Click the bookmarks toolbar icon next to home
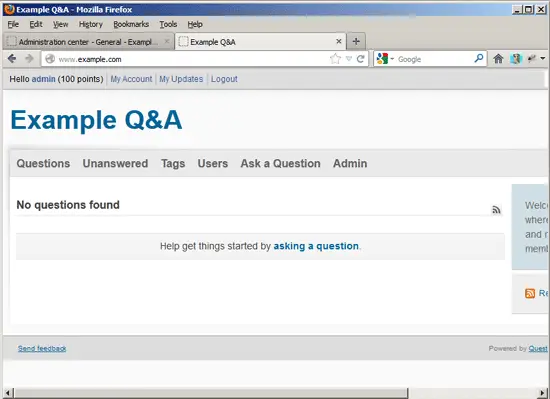 (x=516, y=59)
